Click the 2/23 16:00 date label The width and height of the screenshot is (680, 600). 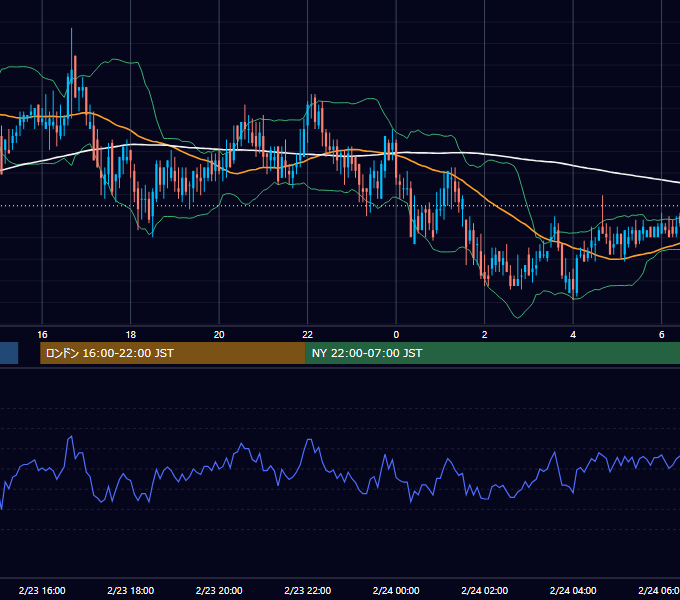[x=42, y=590]
